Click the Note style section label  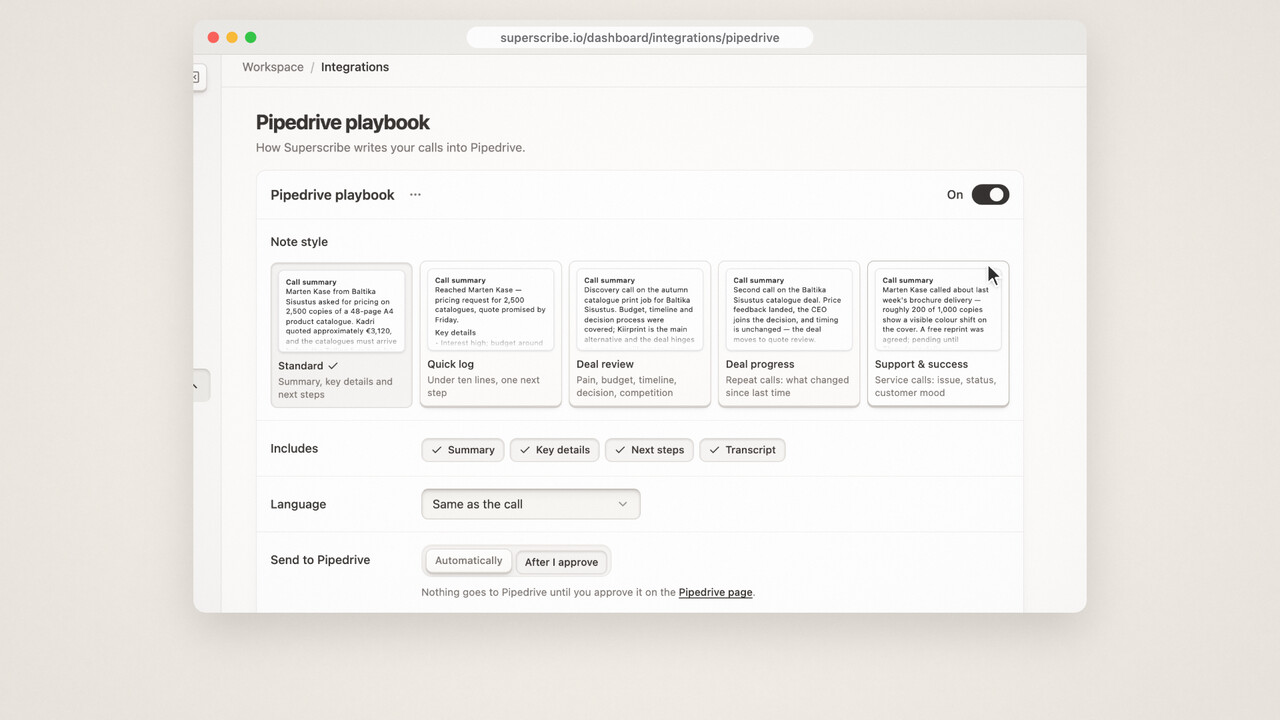point(299,242)
